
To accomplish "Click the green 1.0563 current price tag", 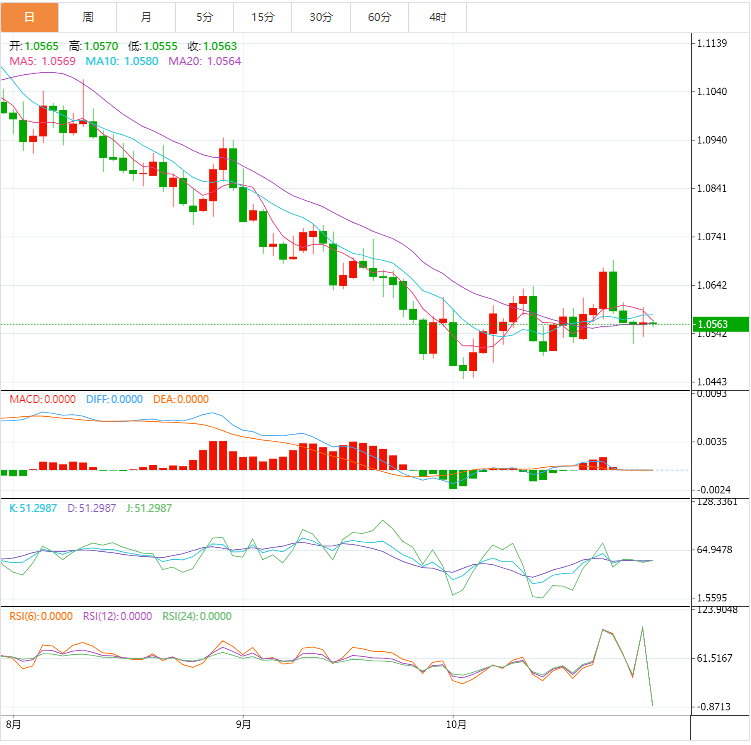I will [718, 324].
